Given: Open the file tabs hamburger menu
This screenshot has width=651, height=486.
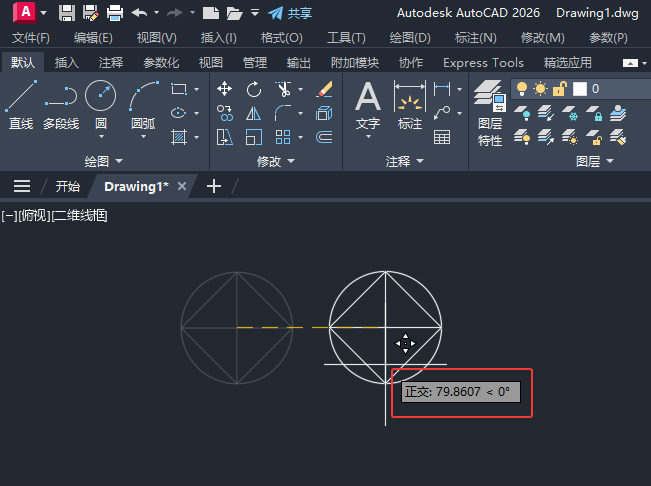Looking at the screenshot, I should pos(22,186).
